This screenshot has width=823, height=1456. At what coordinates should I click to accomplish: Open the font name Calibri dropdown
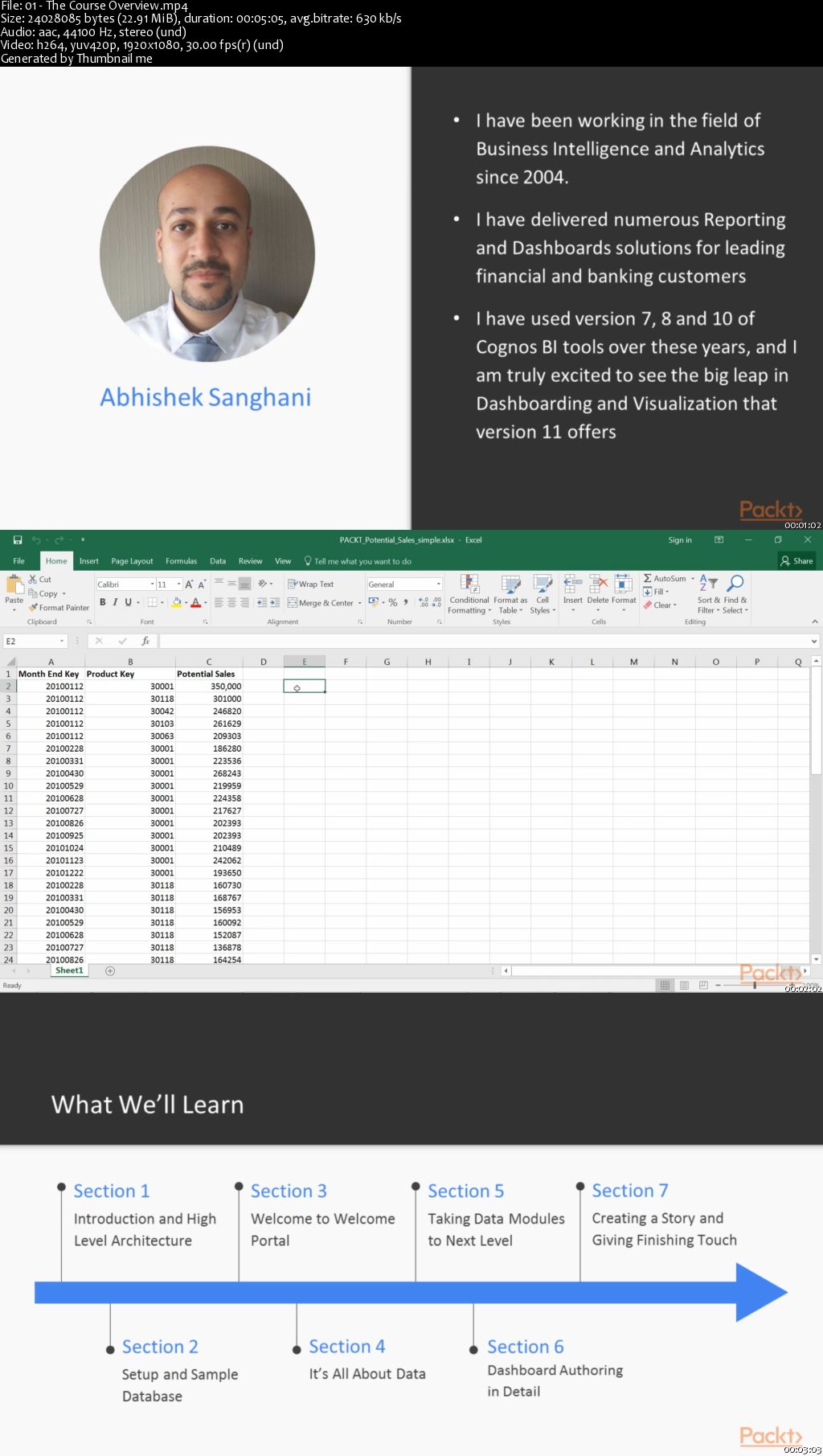point(152,584)
